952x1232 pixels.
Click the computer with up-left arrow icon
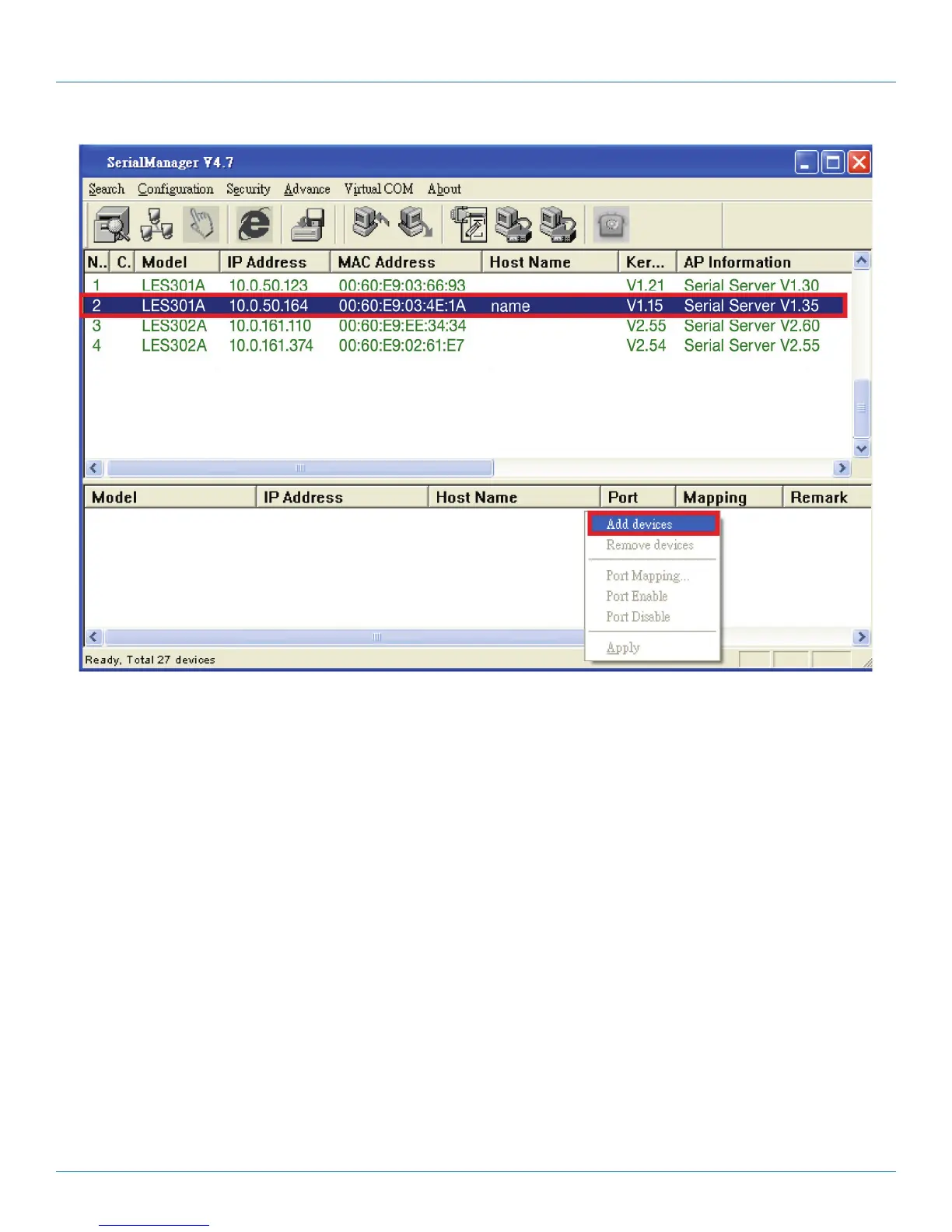pos(370,224)
